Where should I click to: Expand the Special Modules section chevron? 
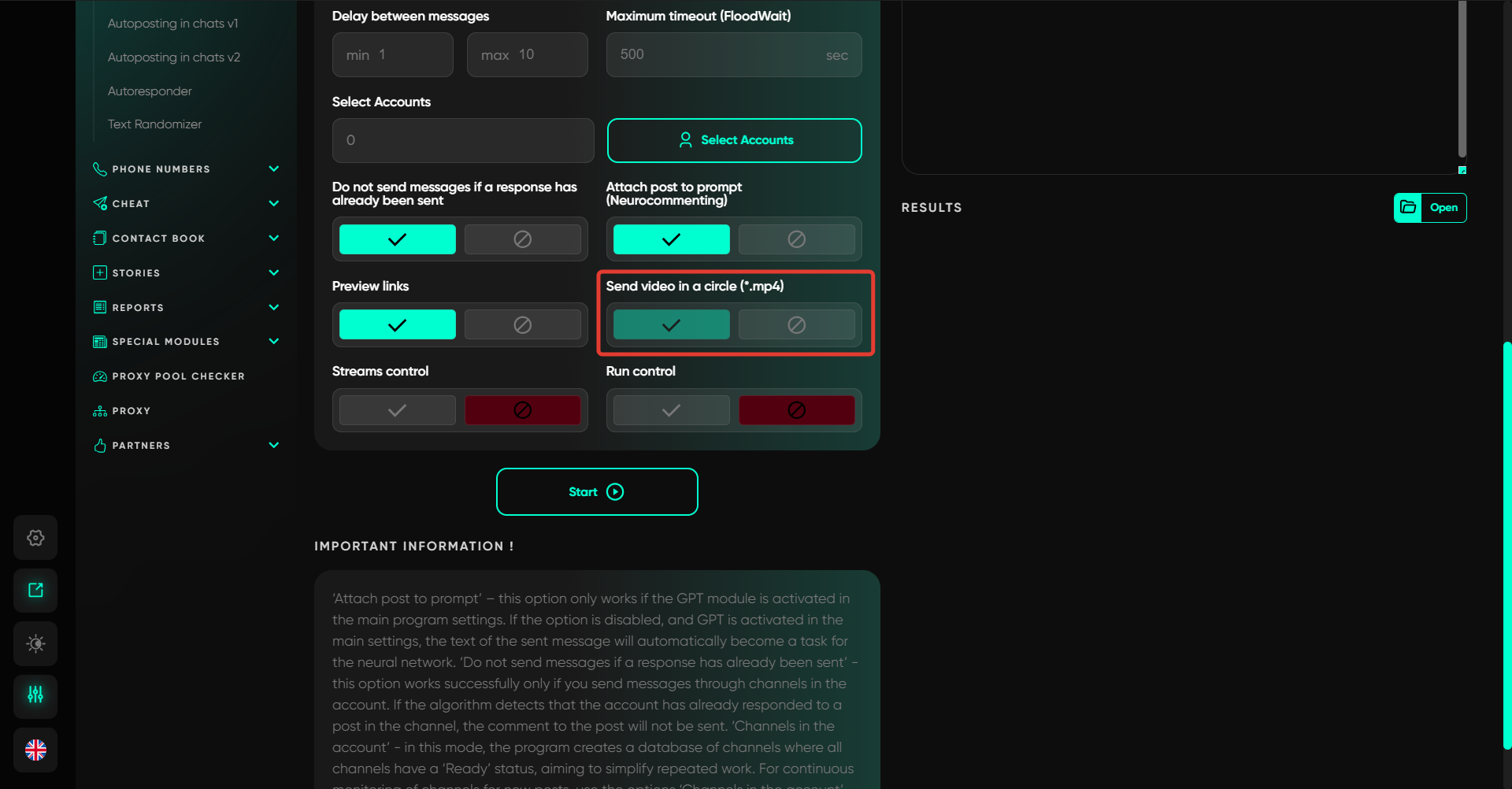(x=274, y=342)
